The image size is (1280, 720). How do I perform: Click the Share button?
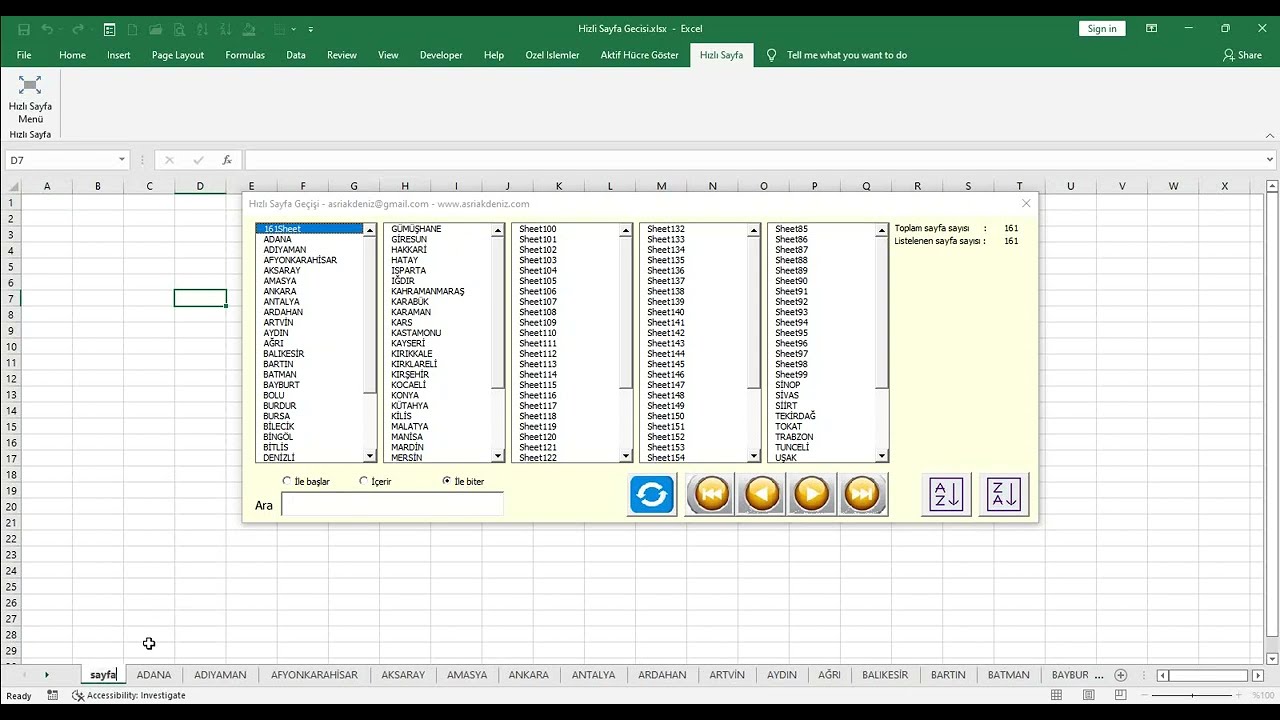(1242, 55)
